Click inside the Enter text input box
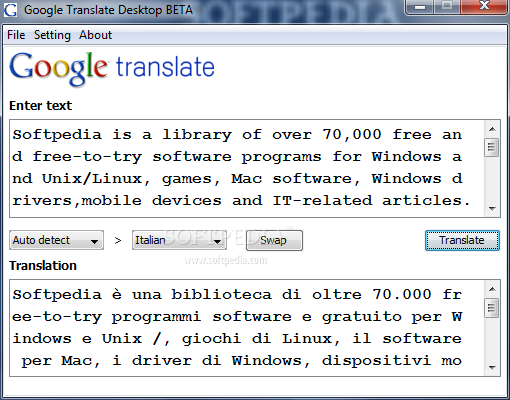This screenshot has height=400, width=510. (247, 169)
